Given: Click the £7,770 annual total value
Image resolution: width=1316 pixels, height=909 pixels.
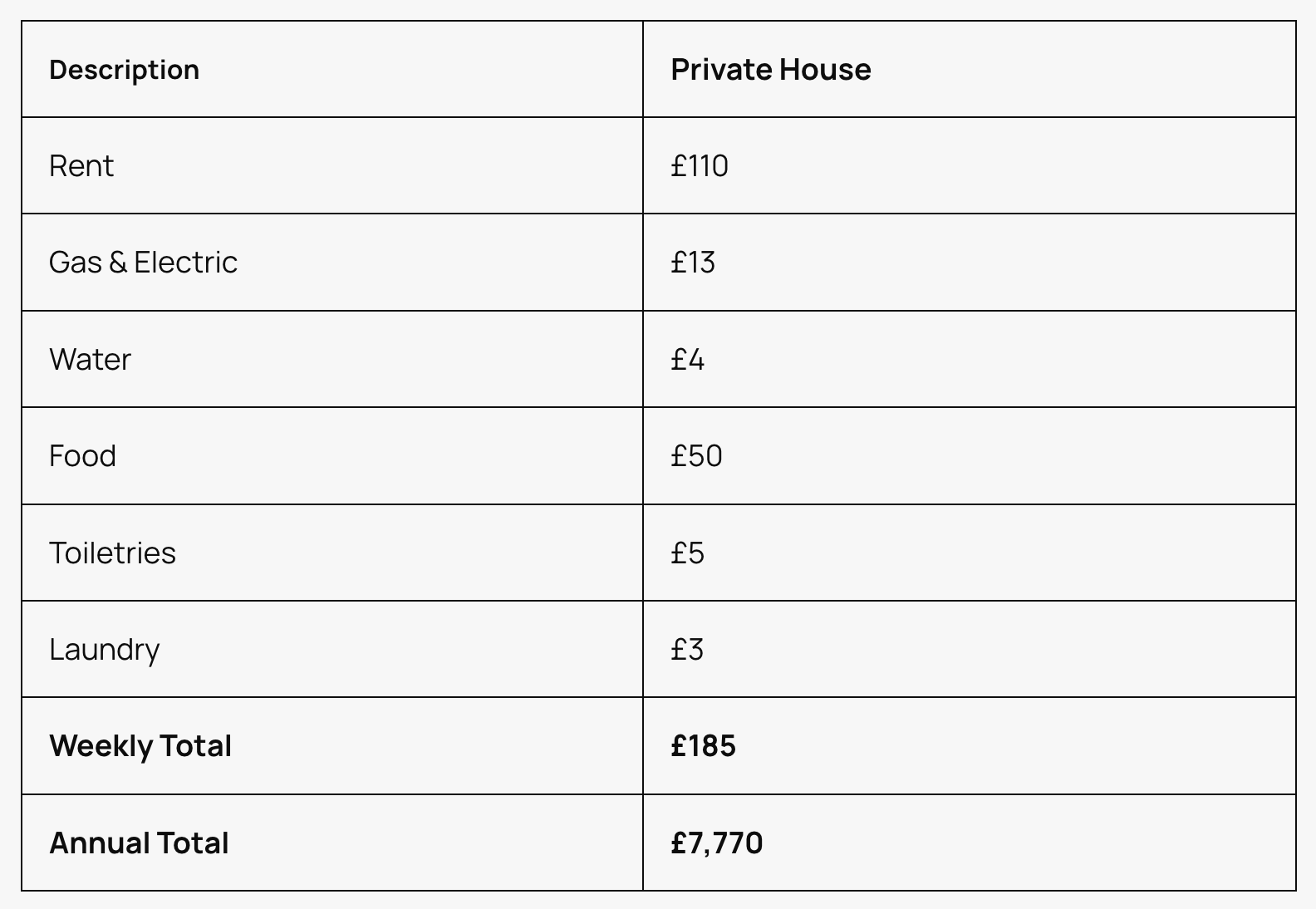Looking at the screenshot, I should coord(716,843).
